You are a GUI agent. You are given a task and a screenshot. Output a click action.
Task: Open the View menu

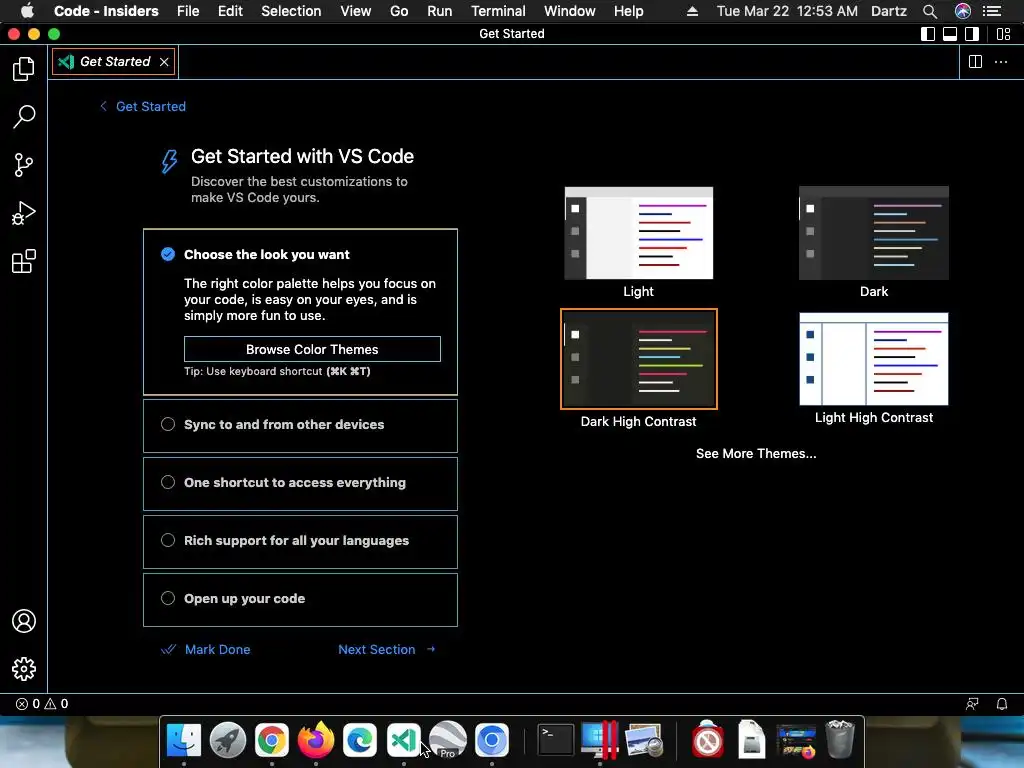[355, 11]
